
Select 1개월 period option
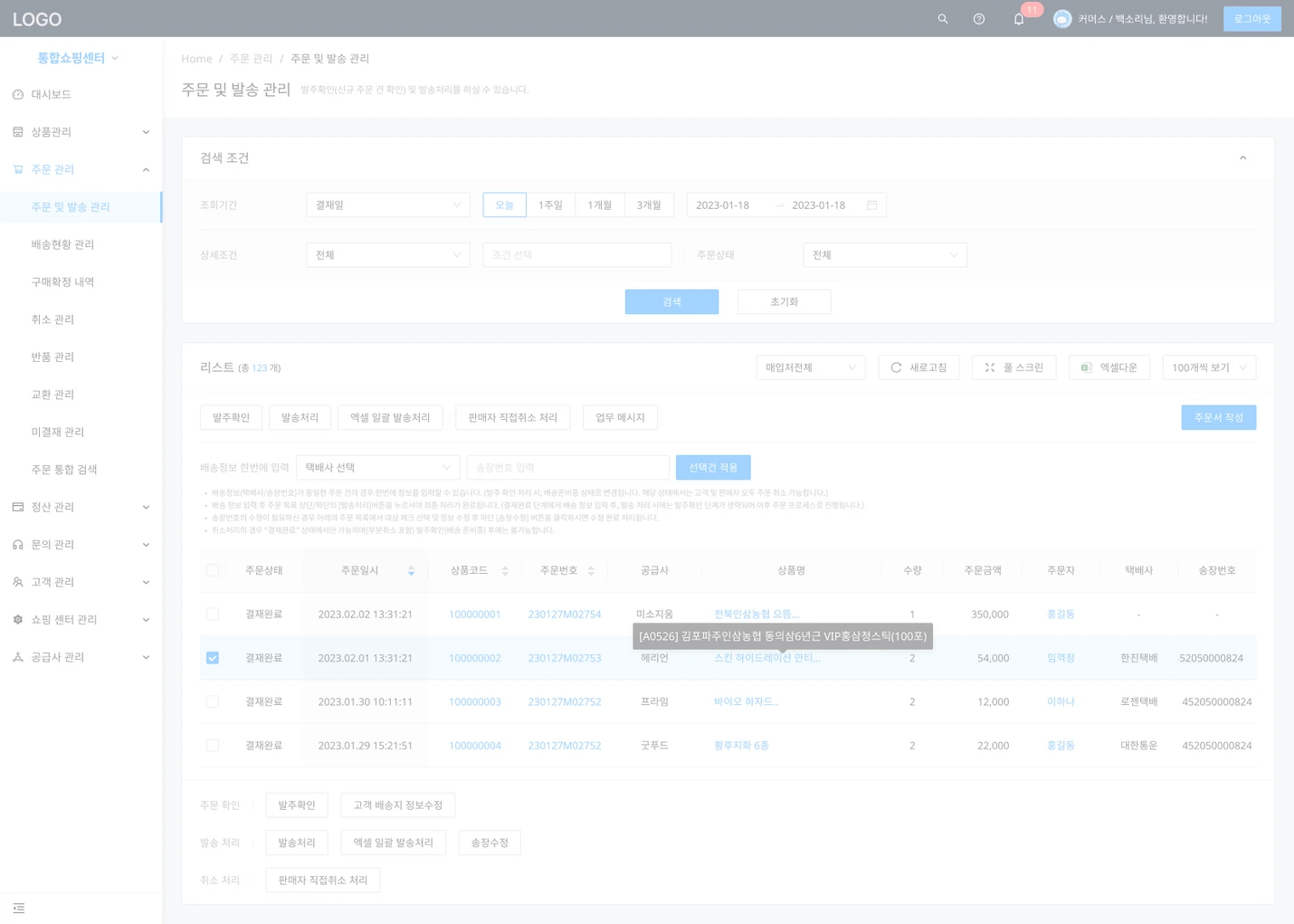pyautogui.click(x=600, y=205)
